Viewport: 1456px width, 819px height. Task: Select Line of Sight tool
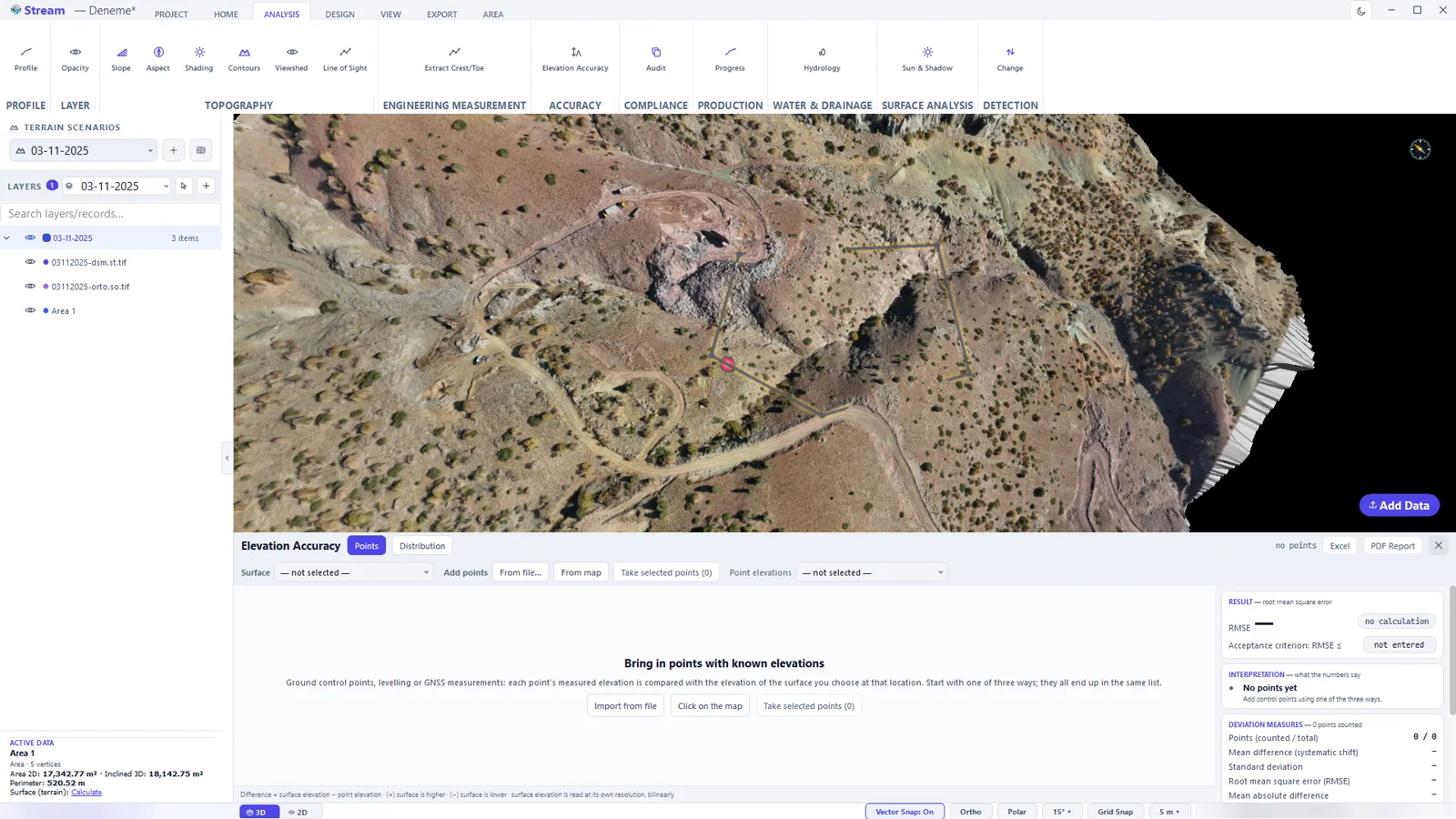click(x=345, y=59)
